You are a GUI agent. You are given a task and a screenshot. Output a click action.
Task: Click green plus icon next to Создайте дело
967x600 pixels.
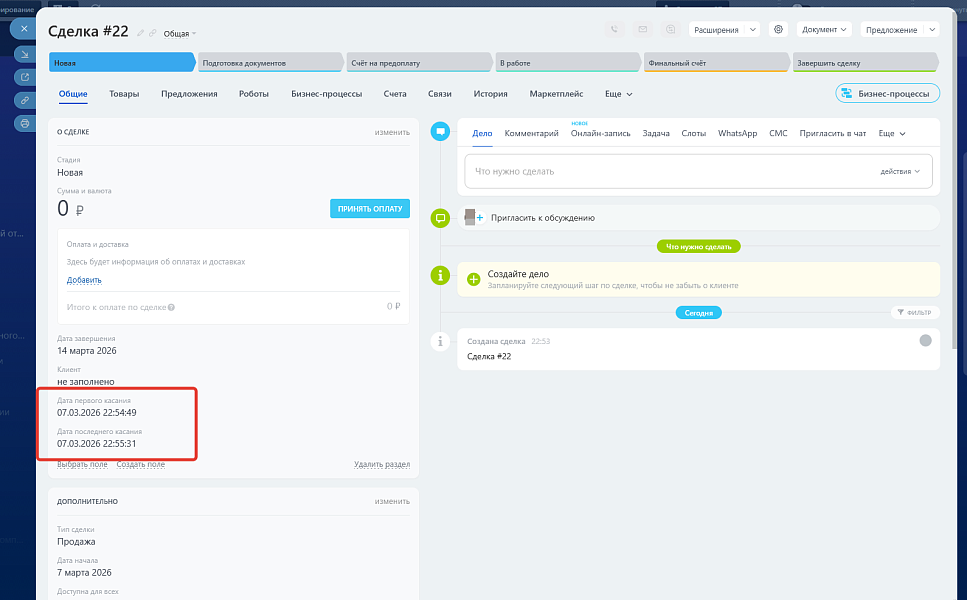pyautogui.click(x=474, y=279)
